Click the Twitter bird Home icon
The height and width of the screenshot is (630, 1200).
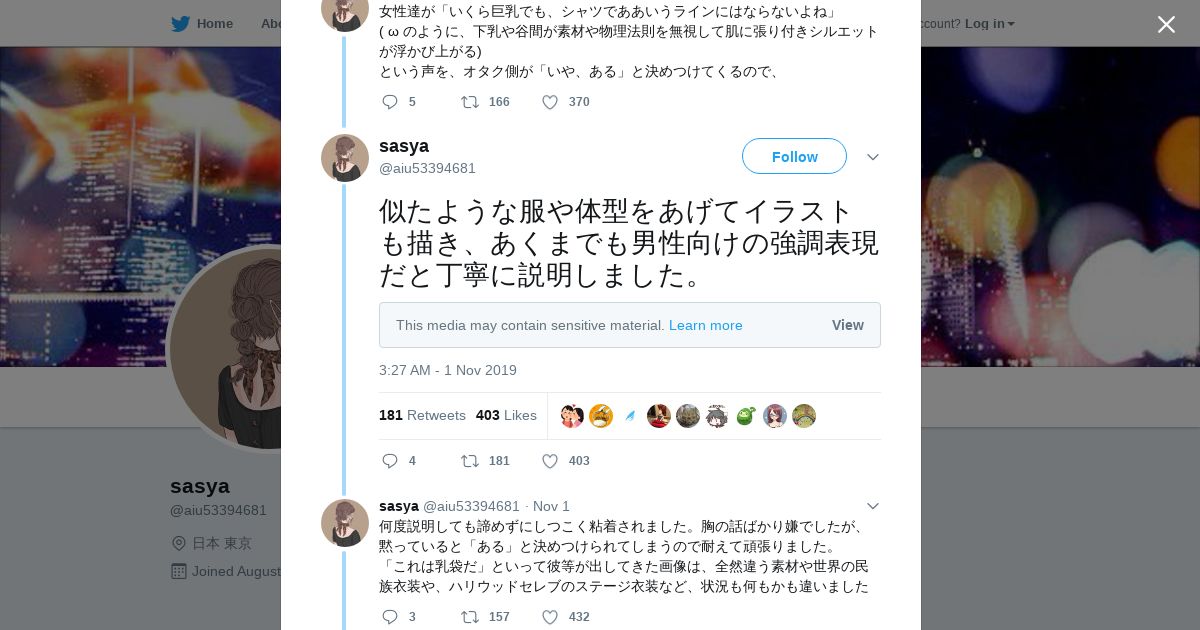(181, 24)
